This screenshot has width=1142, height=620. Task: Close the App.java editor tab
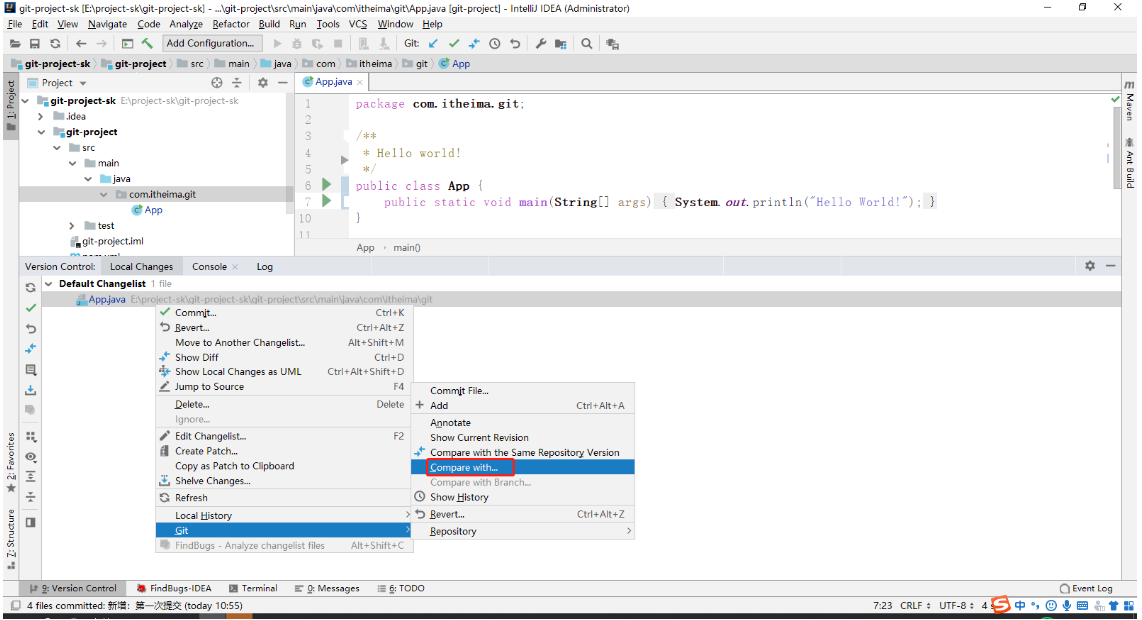(360, 82)
